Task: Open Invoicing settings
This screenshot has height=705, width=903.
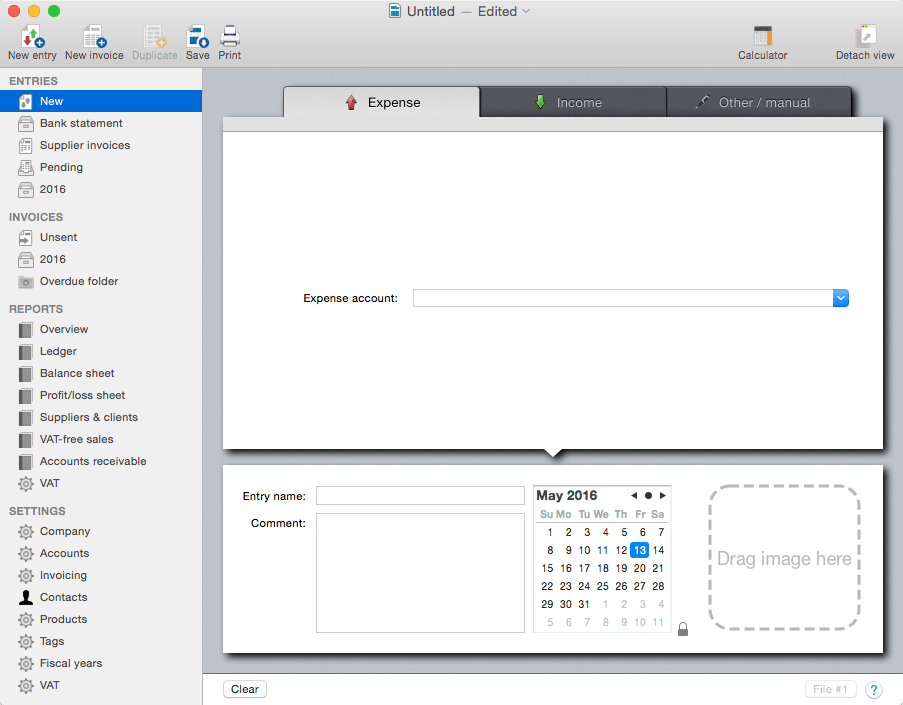Action: pyautogui.click(x=101, y=575)
